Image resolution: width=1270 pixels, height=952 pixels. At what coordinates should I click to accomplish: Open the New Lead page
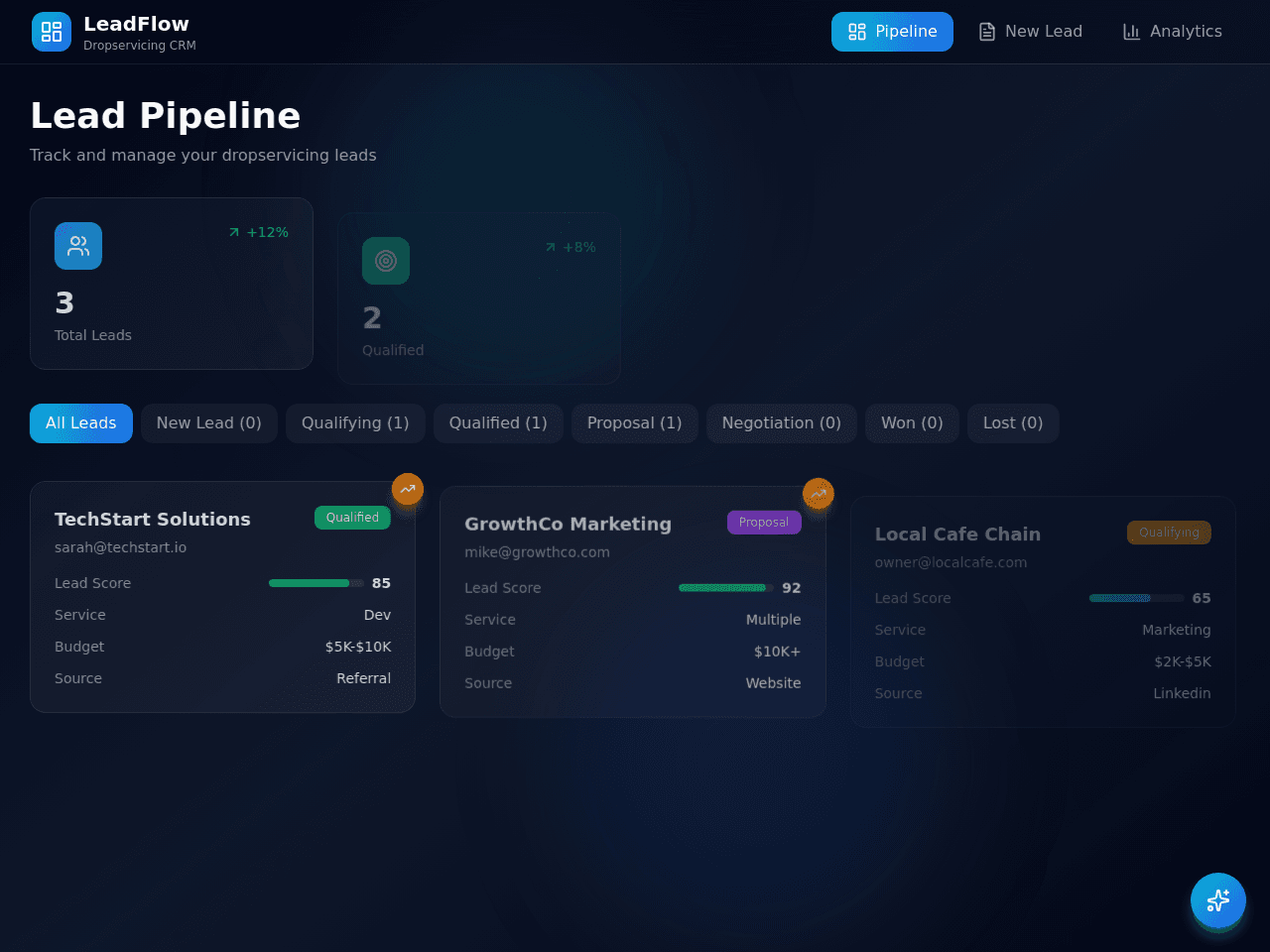coord(1030,32)
